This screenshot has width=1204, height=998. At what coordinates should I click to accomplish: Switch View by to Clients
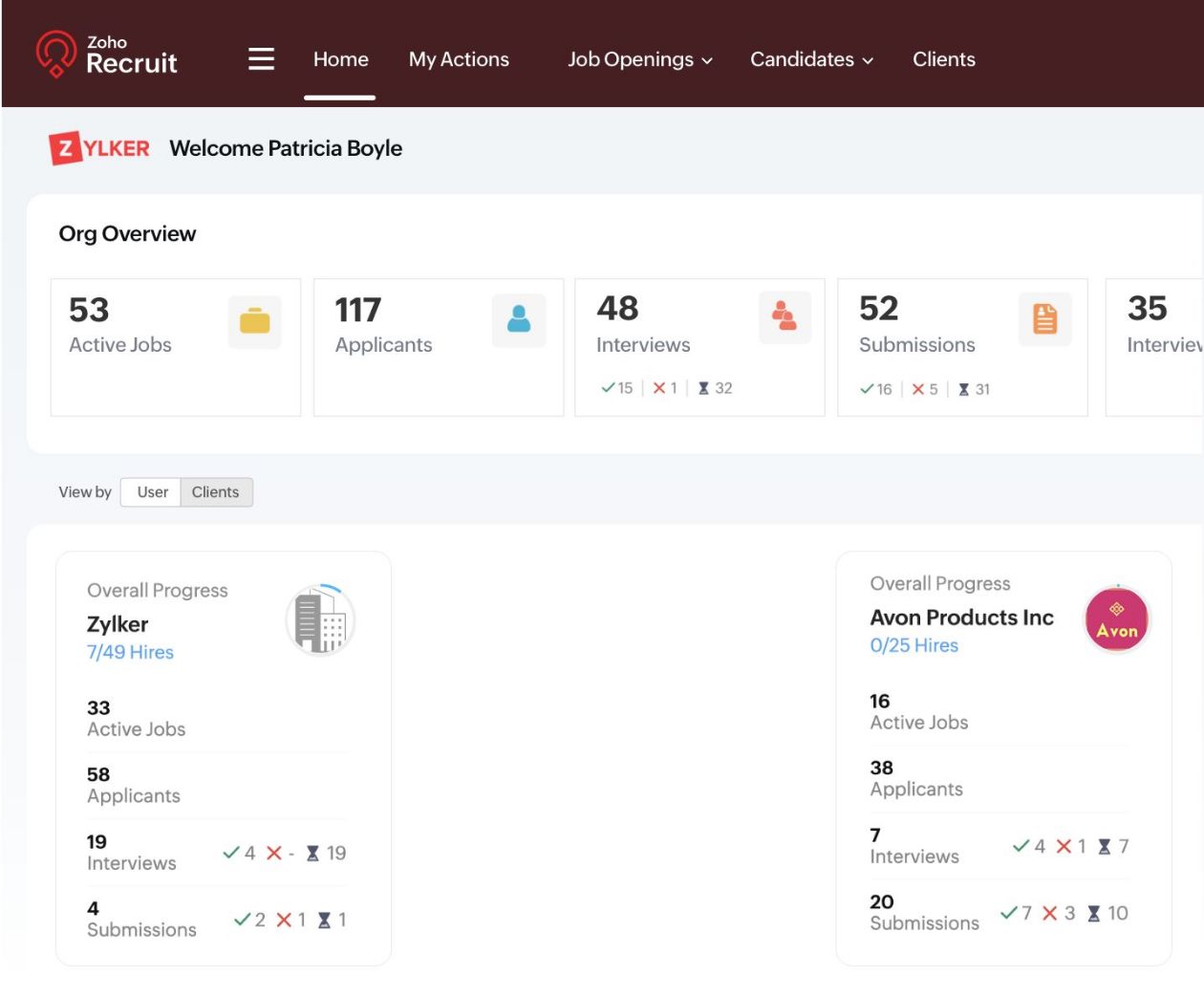coord(215,492)
